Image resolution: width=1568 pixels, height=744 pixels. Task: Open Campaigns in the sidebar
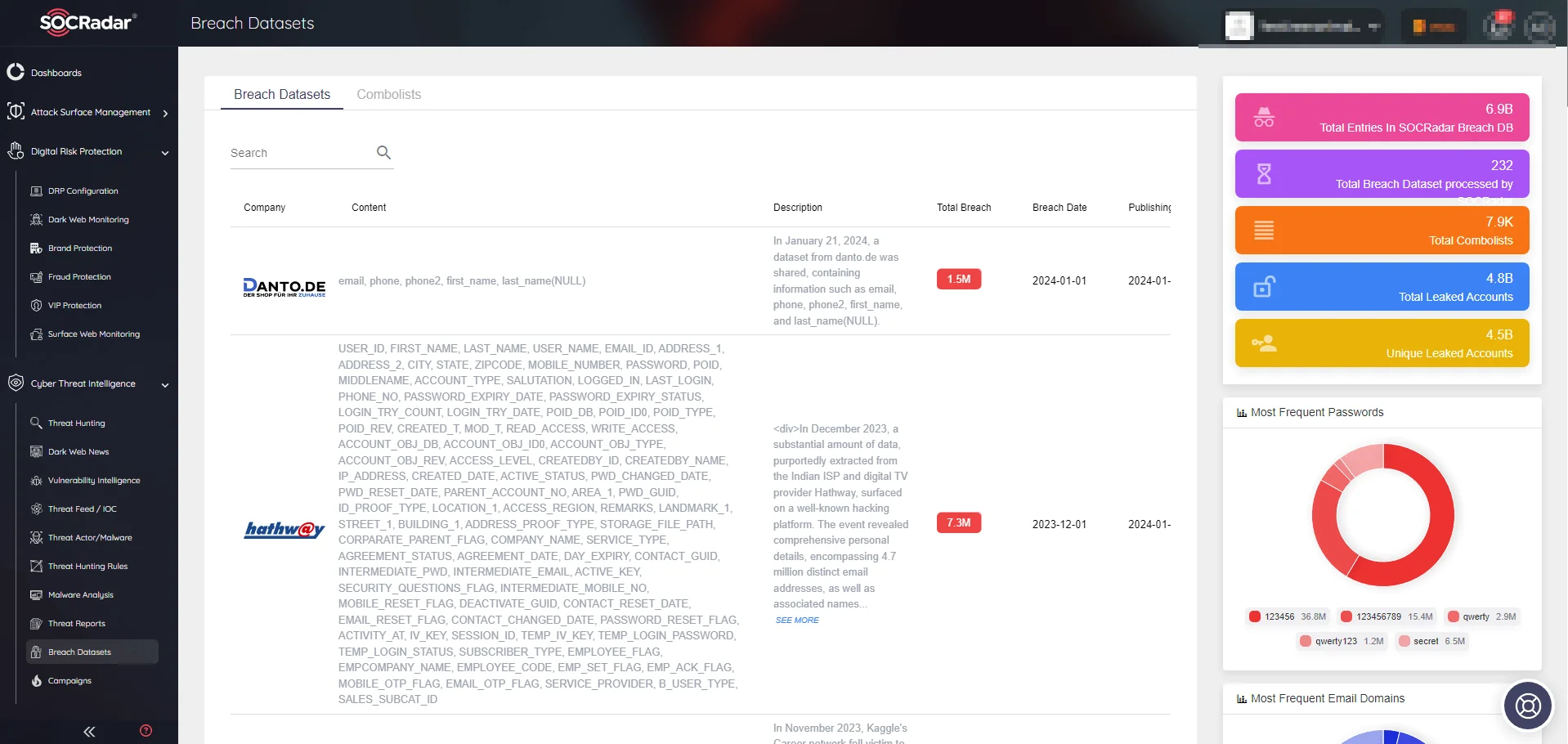coord(69,681)
